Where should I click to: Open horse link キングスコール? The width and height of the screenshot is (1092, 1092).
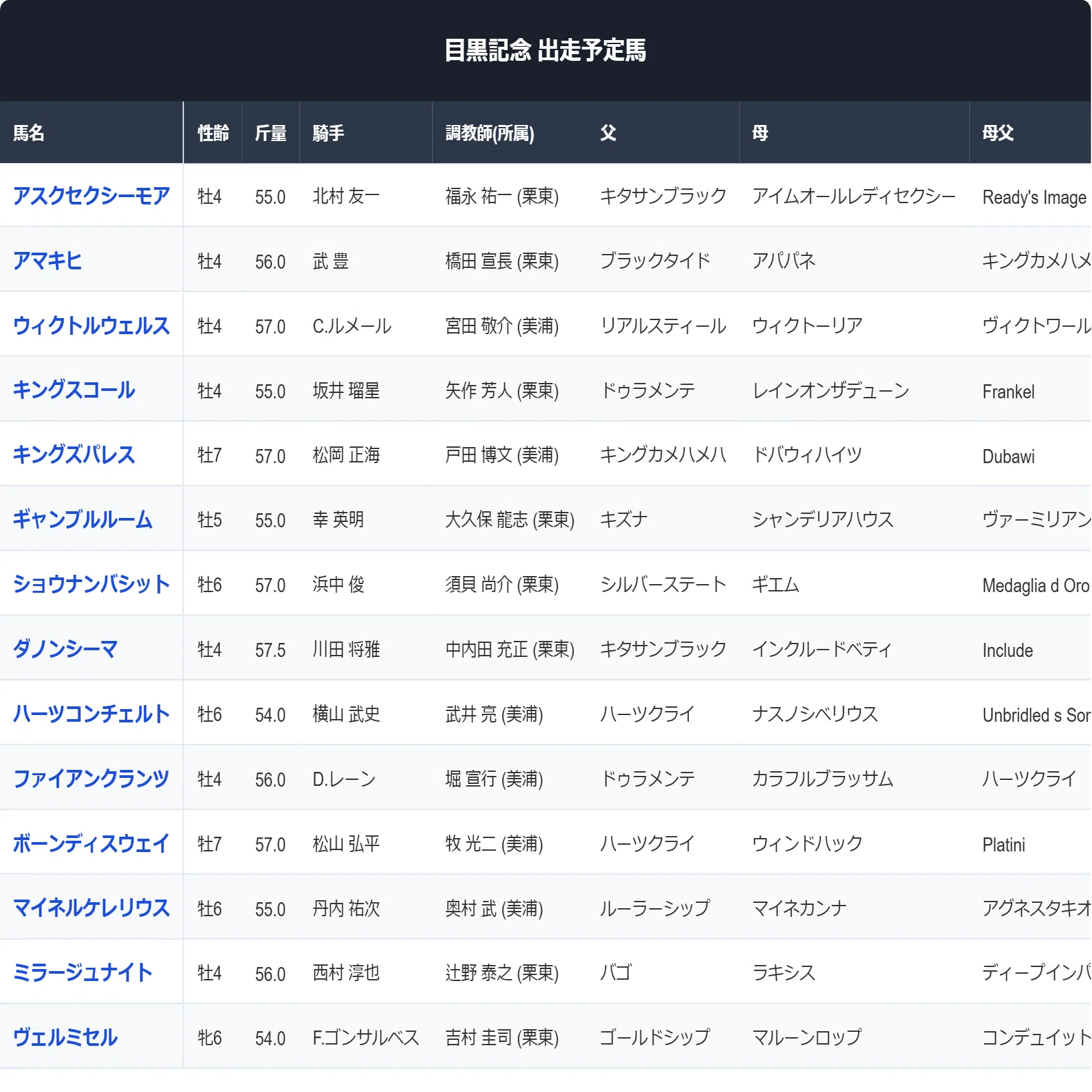(x=74, y=390)
